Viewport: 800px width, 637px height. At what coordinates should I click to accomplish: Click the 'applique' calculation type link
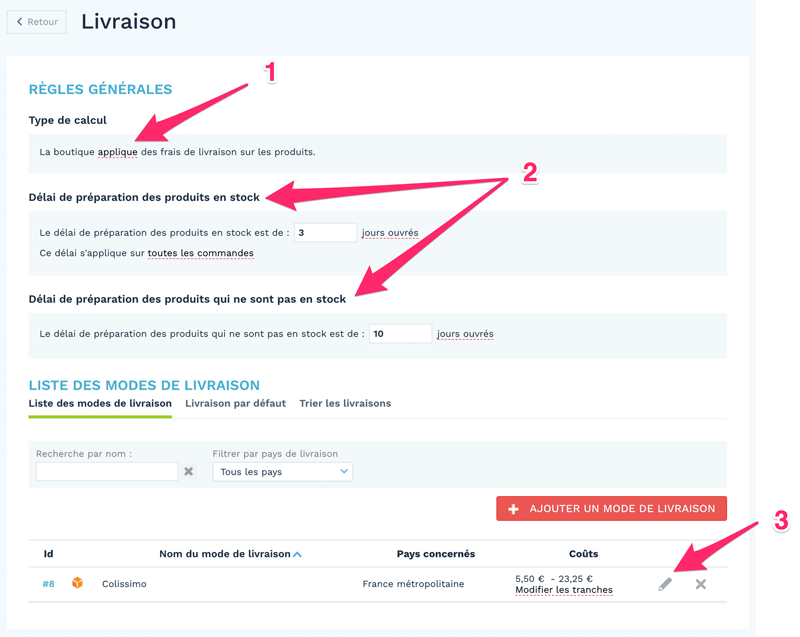tap(117, 152)
